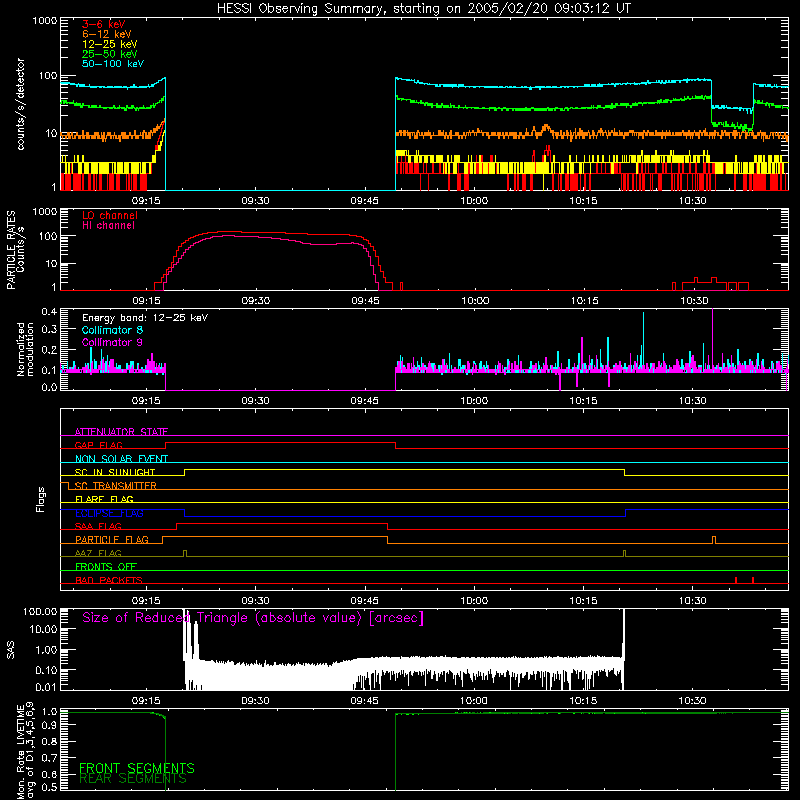Click the PARTICLE_FLAG pulse near 10:33

714,540
